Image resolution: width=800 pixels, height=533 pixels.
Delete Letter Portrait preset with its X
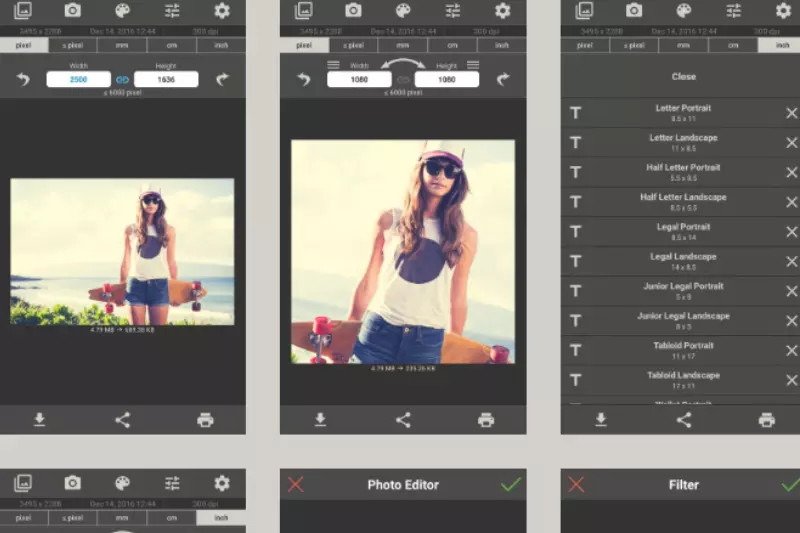click(791, 113)
